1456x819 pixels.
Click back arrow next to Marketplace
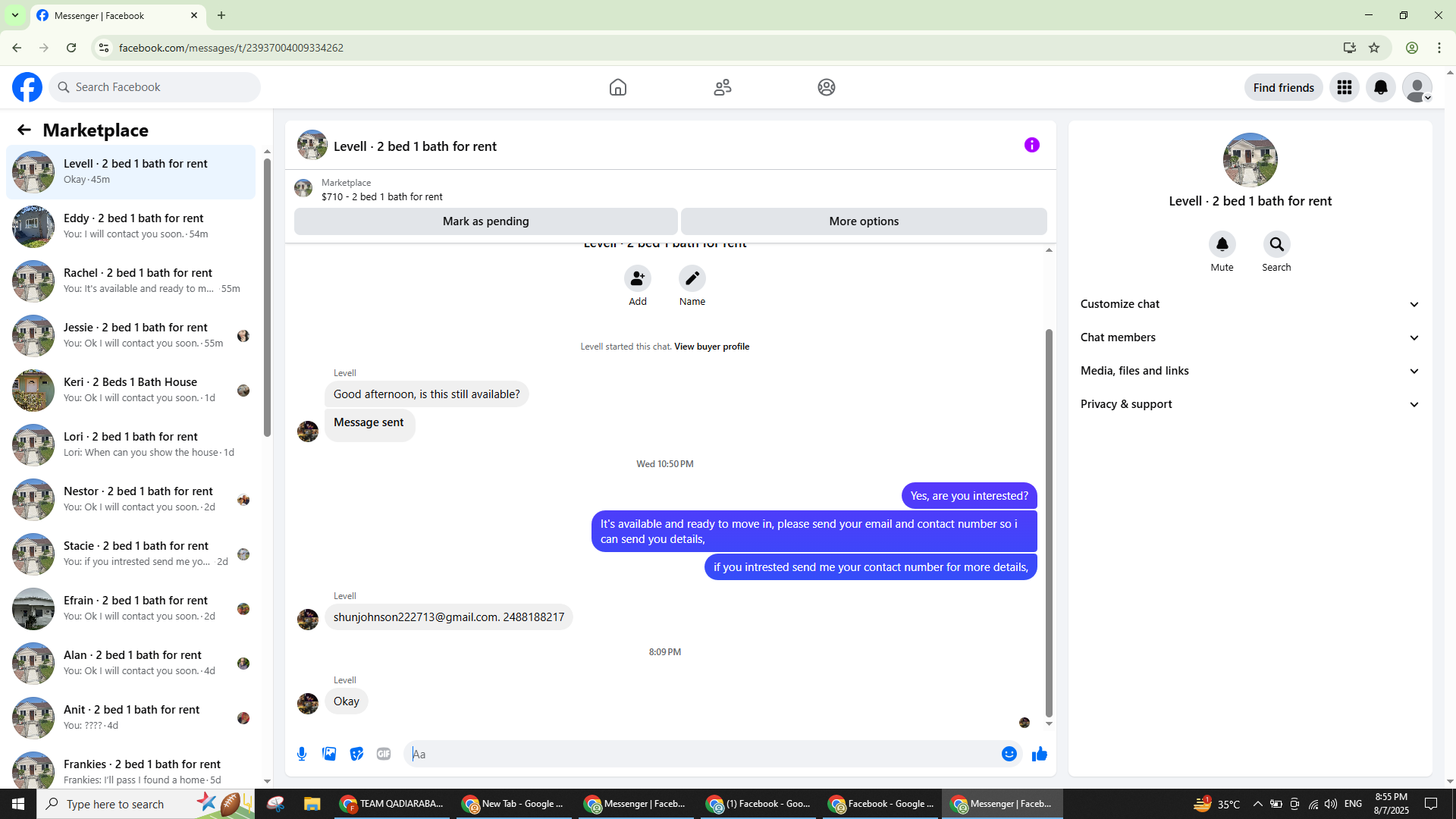(24, 130)
